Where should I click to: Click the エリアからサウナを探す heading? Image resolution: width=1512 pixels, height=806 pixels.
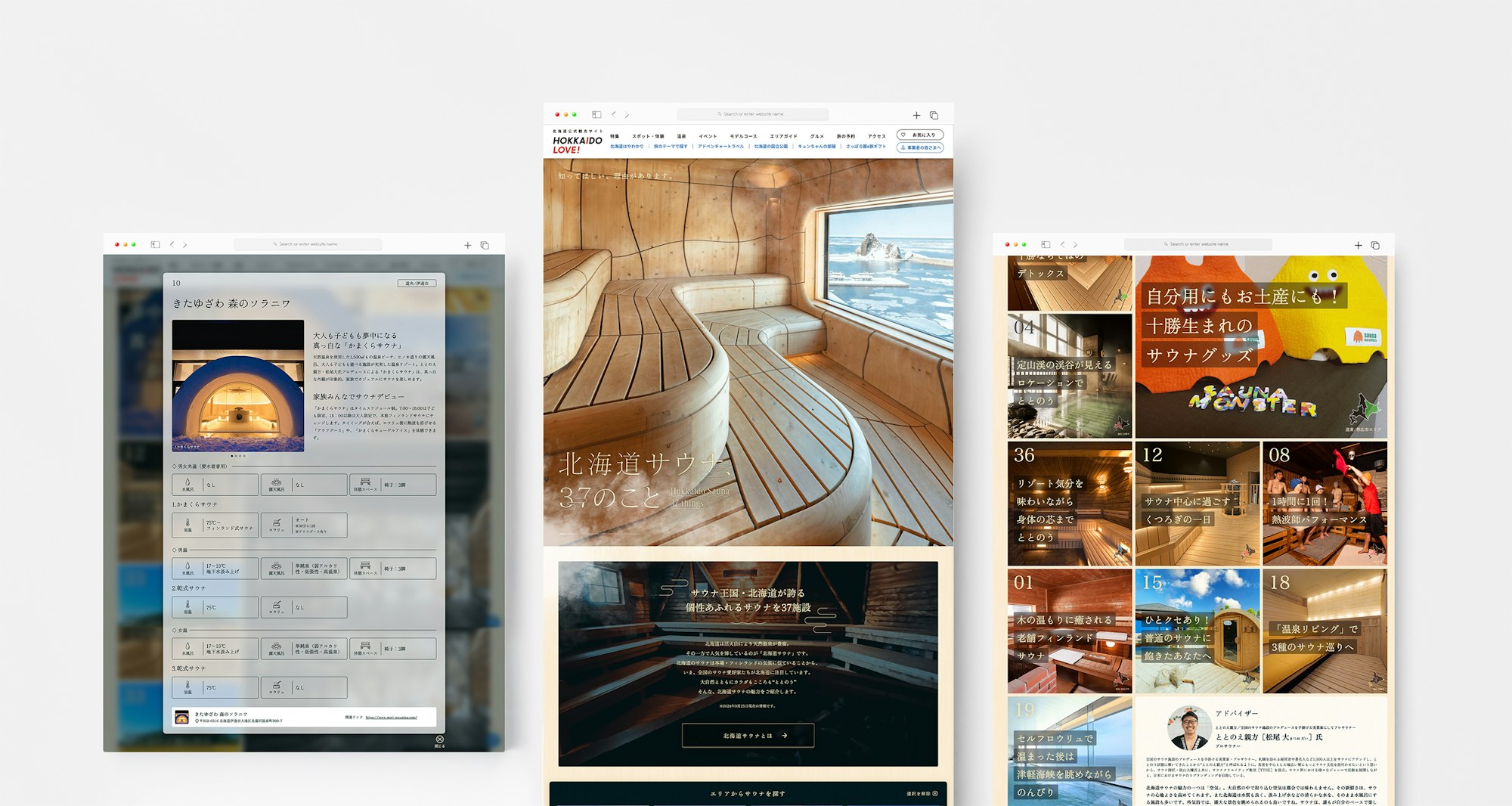[x=748, y=794]
